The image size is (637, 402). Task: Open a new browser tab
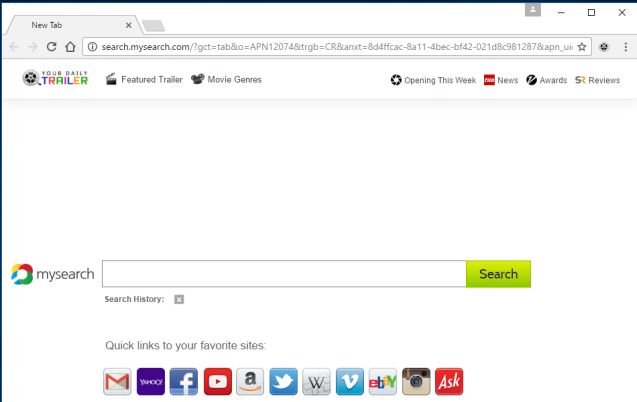tap(154, 26)
